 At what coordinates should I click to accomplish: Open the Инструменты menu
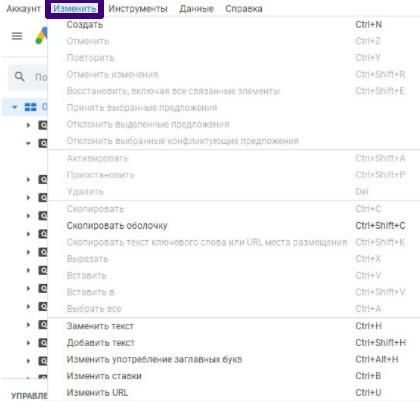[138, 9]
